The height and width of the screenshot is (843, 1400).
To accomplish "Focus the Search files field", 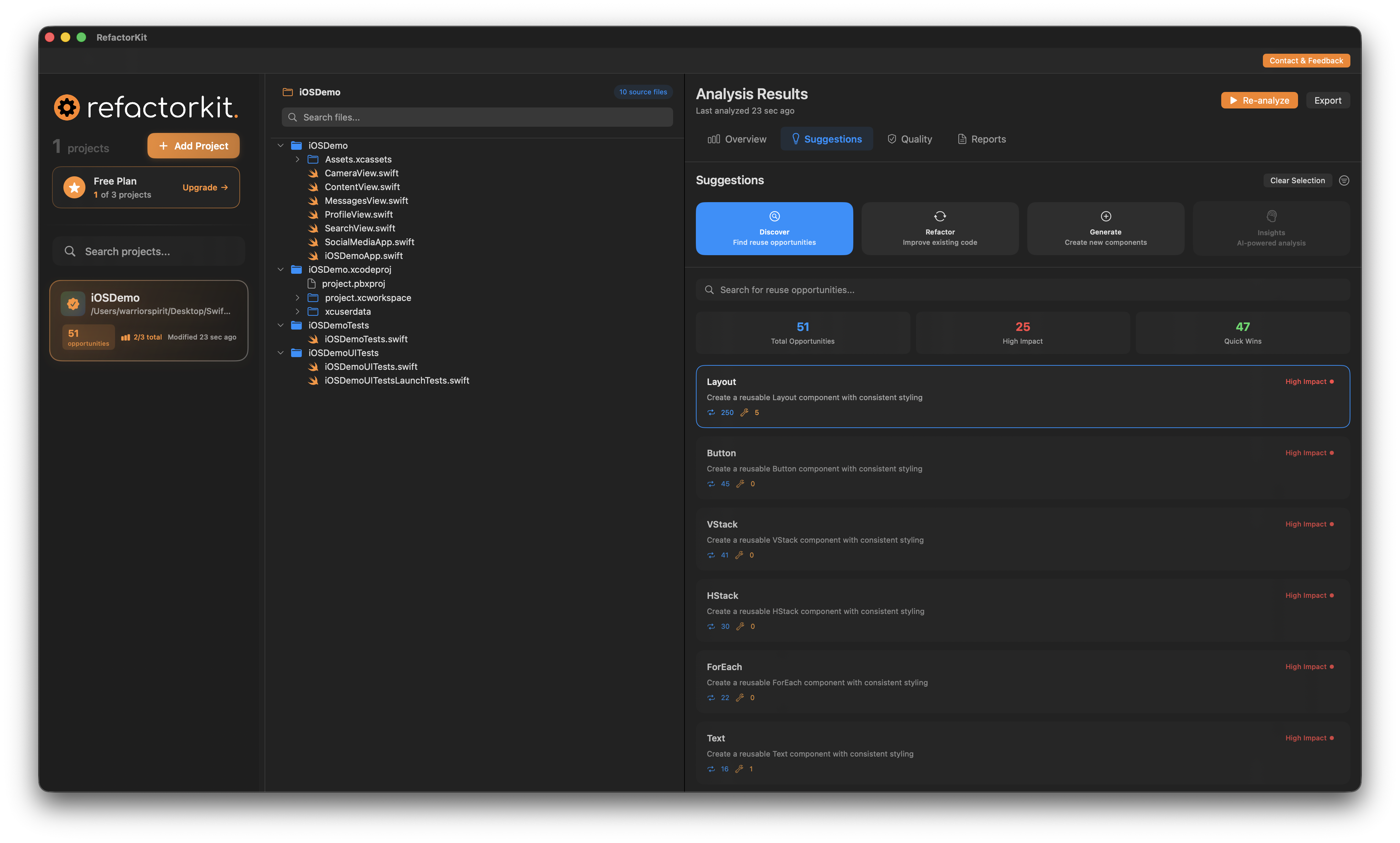I will (x=477, y=117).
